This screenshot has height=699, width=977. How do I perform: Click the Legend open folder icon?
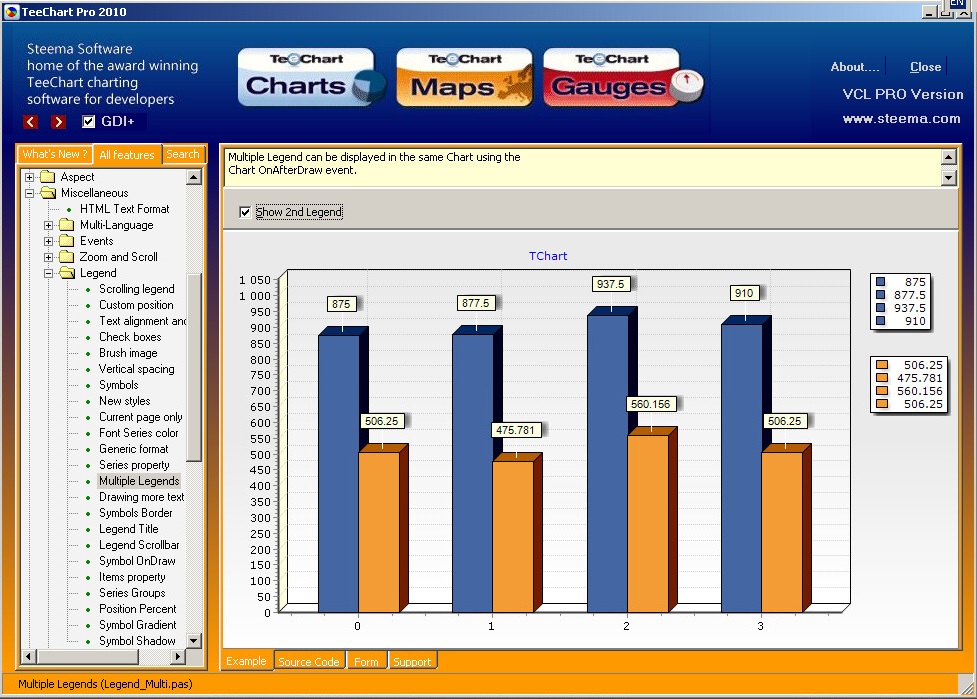[67, 273]
